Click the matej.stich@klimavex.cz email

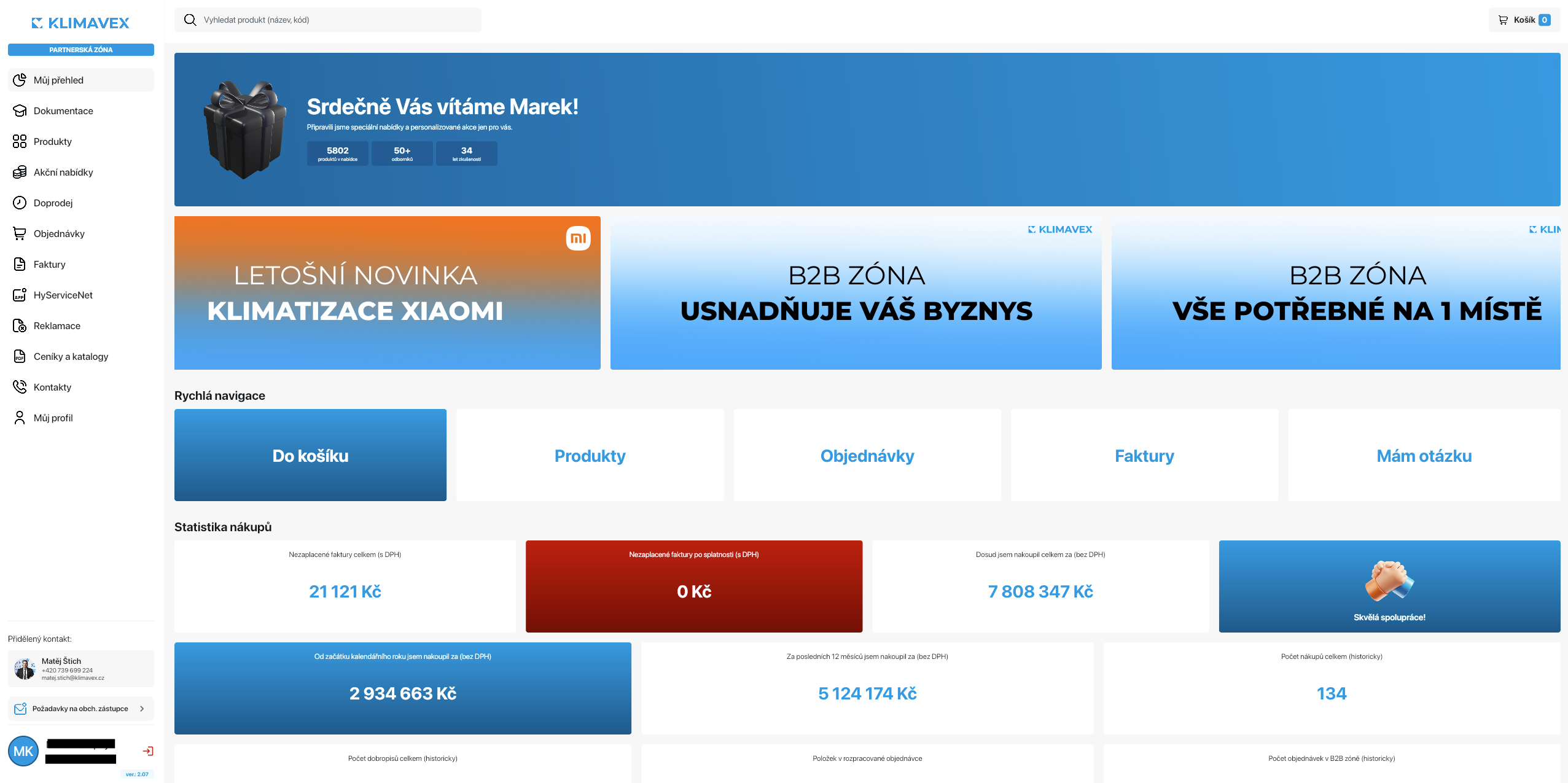click(73, 678)
